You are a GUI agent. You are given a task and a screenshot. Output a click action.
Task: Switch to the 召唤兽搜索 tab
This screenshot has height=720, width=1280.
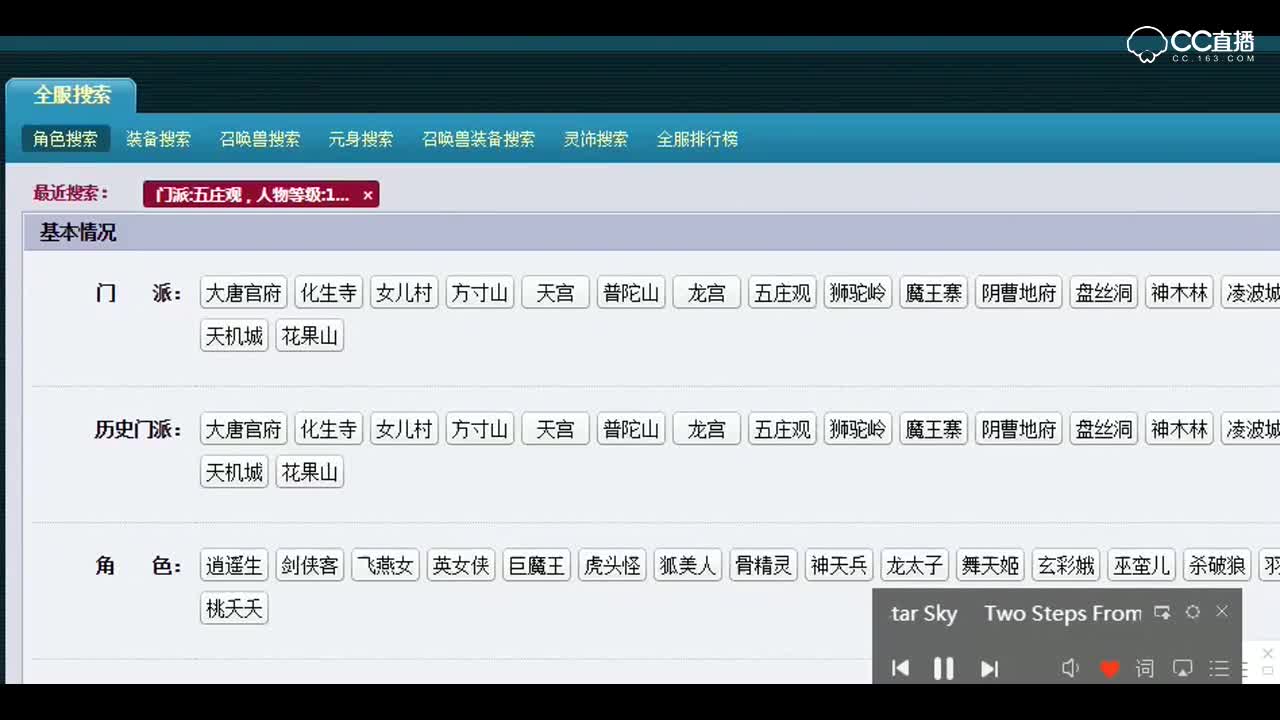pyautogui.click(x=259, y=139)
